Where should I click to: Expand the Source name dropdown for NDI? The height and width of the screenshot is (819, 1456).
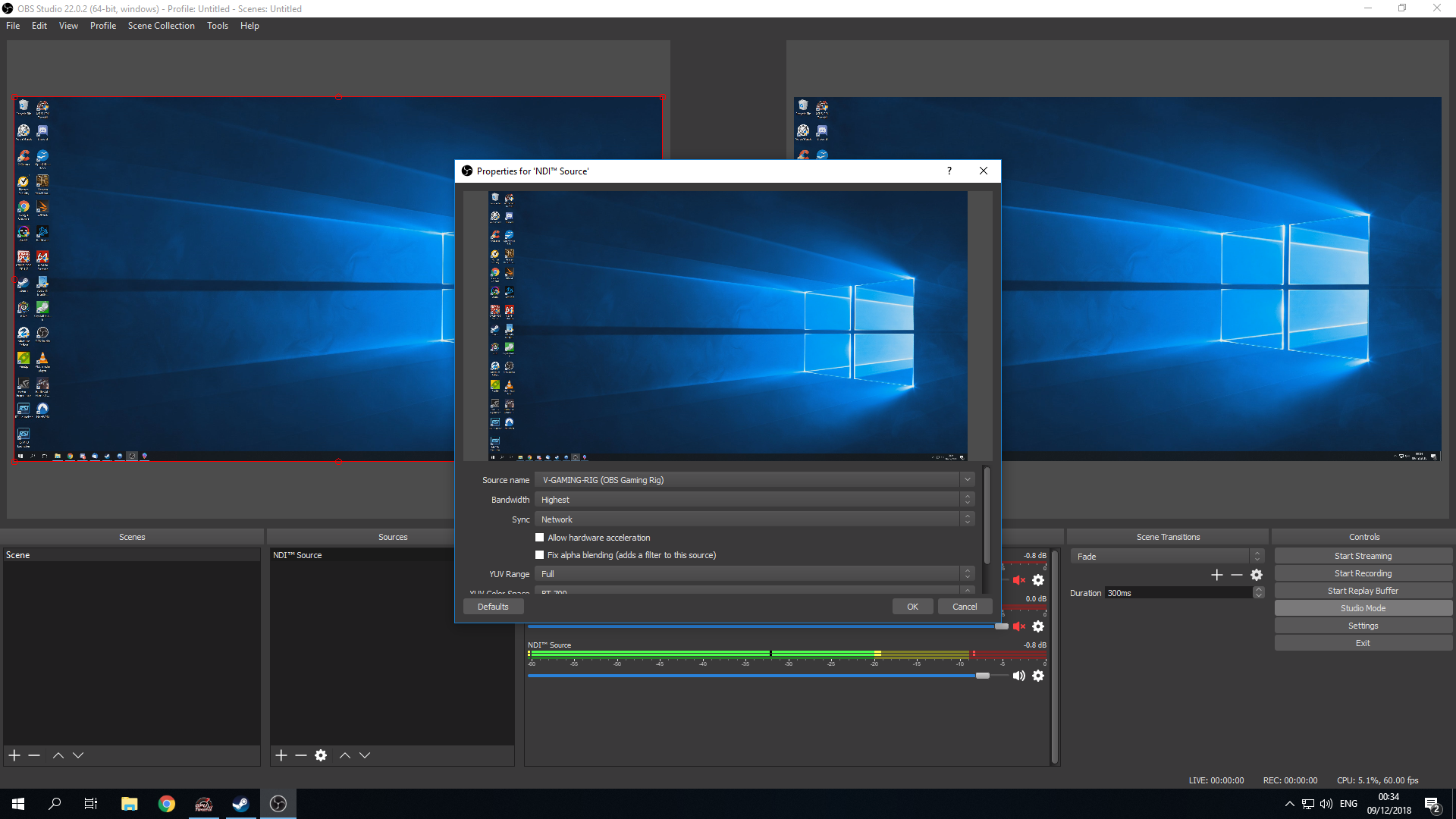click(x=966, y=480)
